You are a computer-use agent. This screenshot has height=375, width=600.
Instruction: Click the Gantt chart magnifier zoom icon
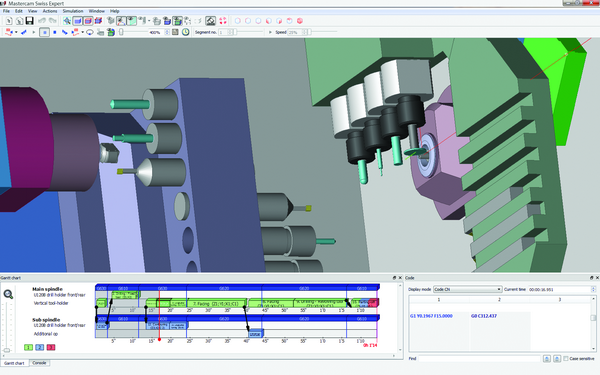(x=8, y=294)
